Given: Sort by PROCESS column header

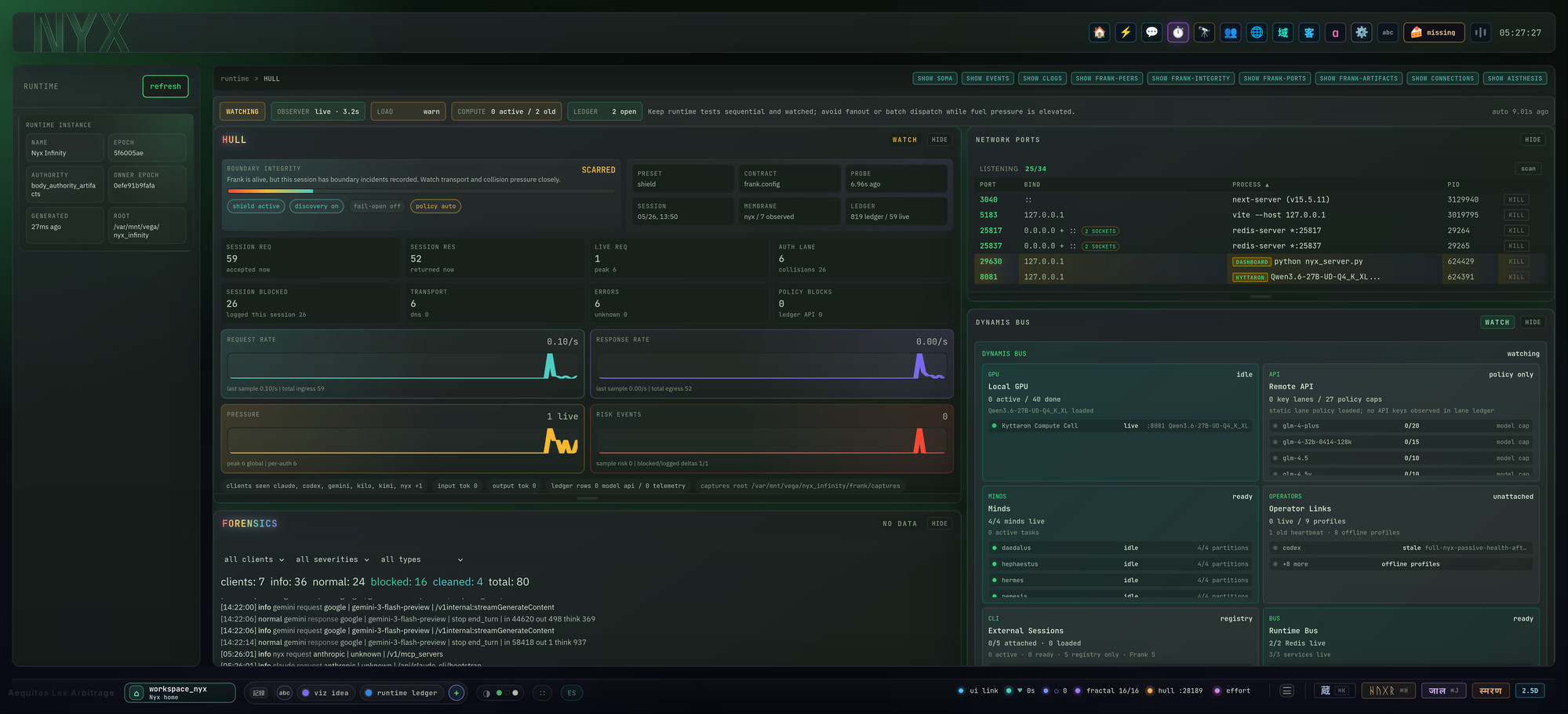Looking at the screenshot, I should [1250, 184].
